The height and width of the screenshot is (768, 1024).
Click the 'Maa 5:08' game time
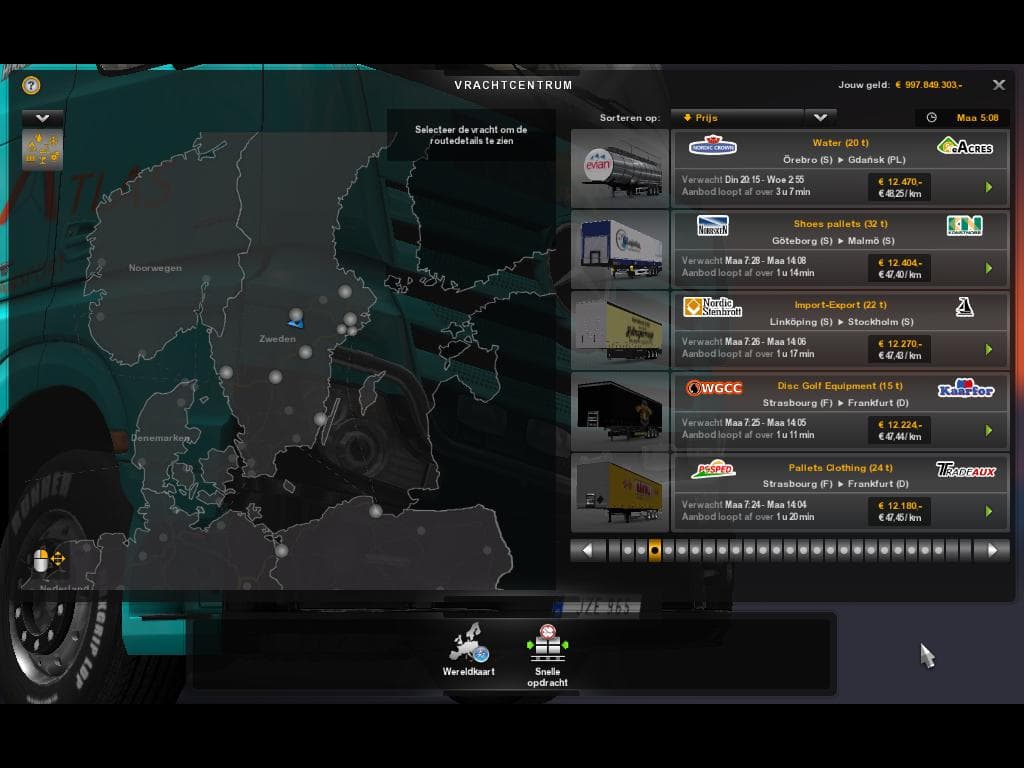tap(977, 118)
